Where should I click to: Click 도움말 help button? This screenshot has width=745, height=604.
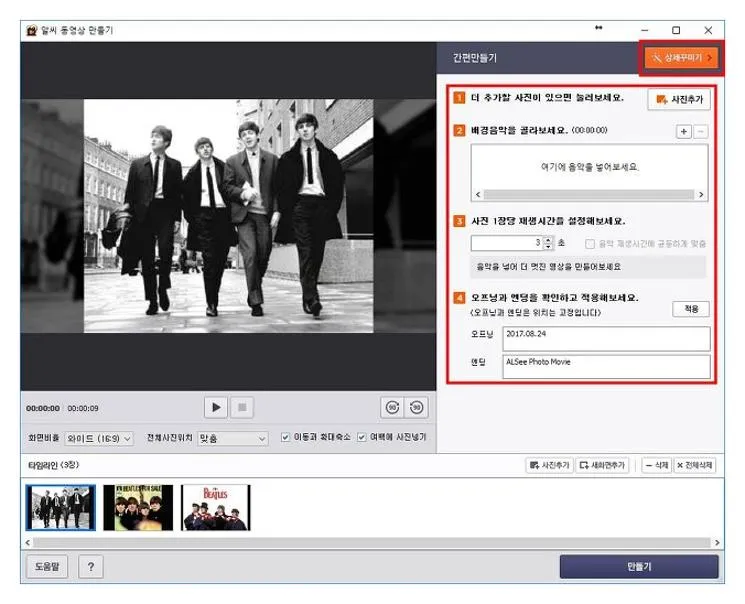point(47,566)
